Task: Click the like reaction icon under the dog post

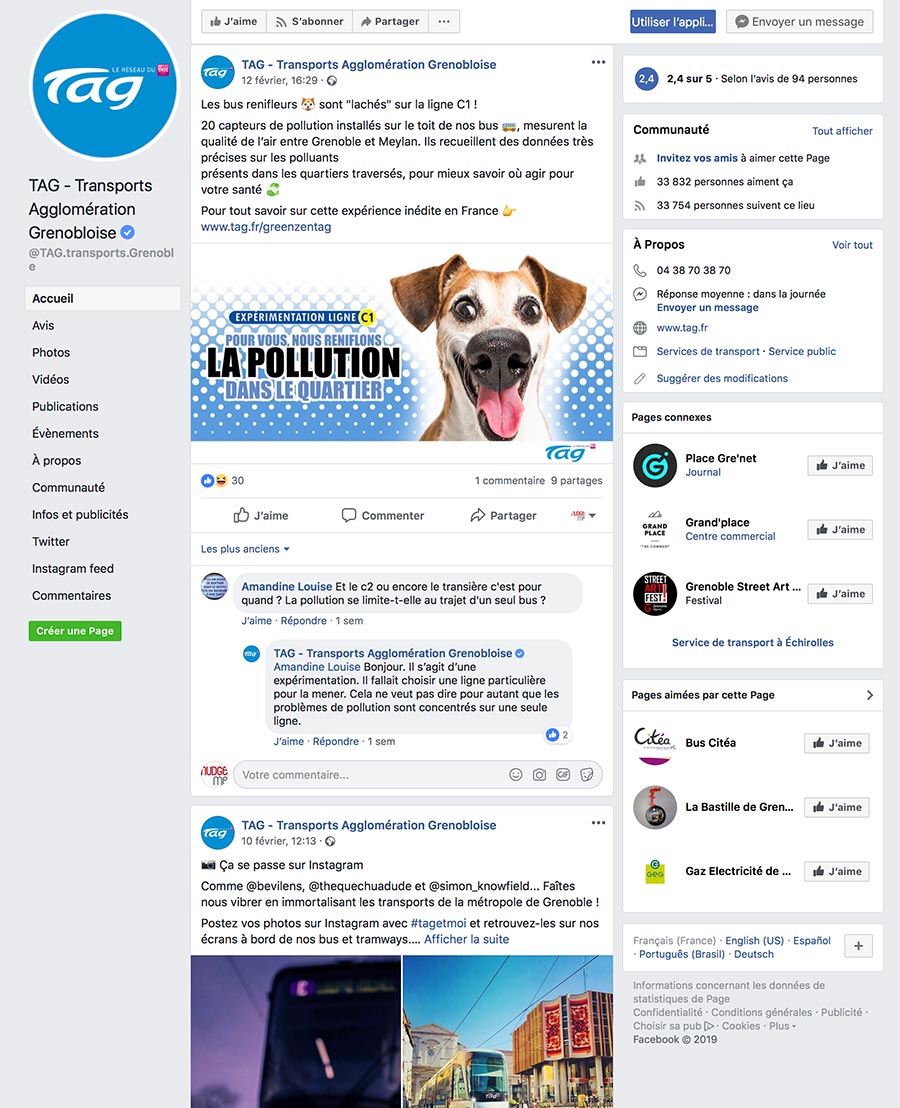Action: (x=207, y=481)
